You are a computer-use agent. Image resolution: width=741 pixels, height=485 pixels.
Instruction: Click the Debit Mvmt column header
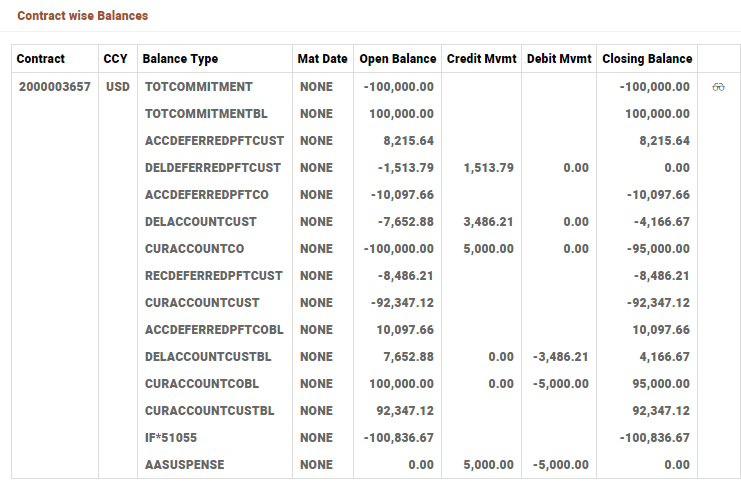559,59
